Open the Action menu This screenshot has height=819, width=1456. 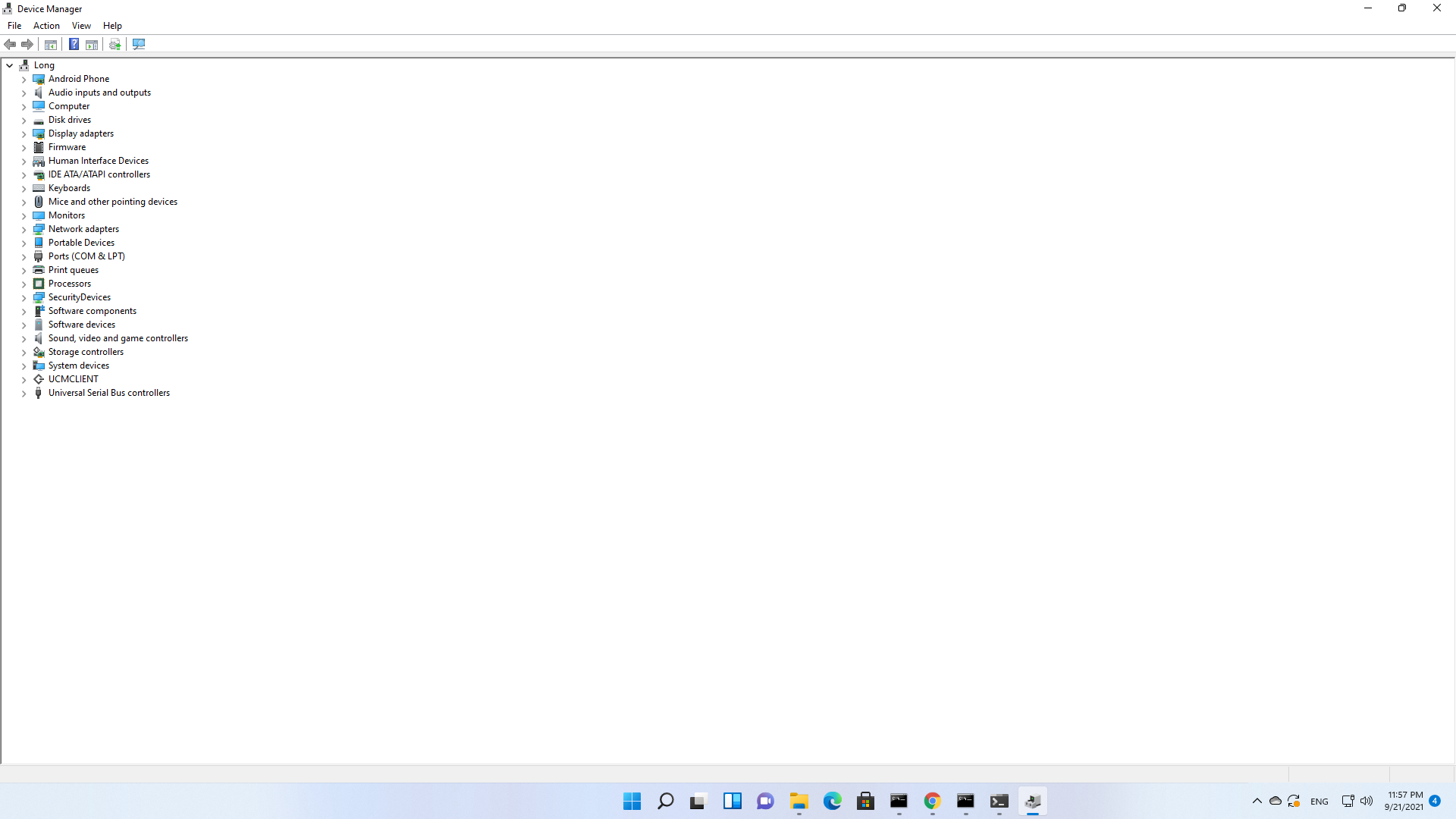46,26
